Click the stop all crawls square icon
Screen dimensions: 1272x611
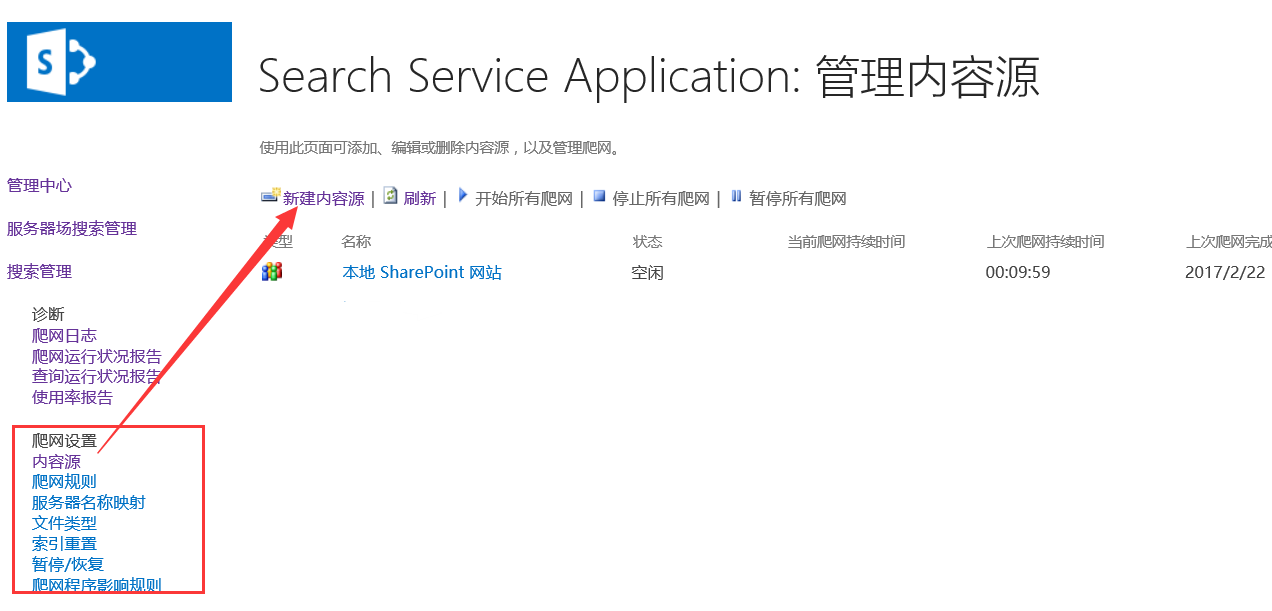pos(599,197)
